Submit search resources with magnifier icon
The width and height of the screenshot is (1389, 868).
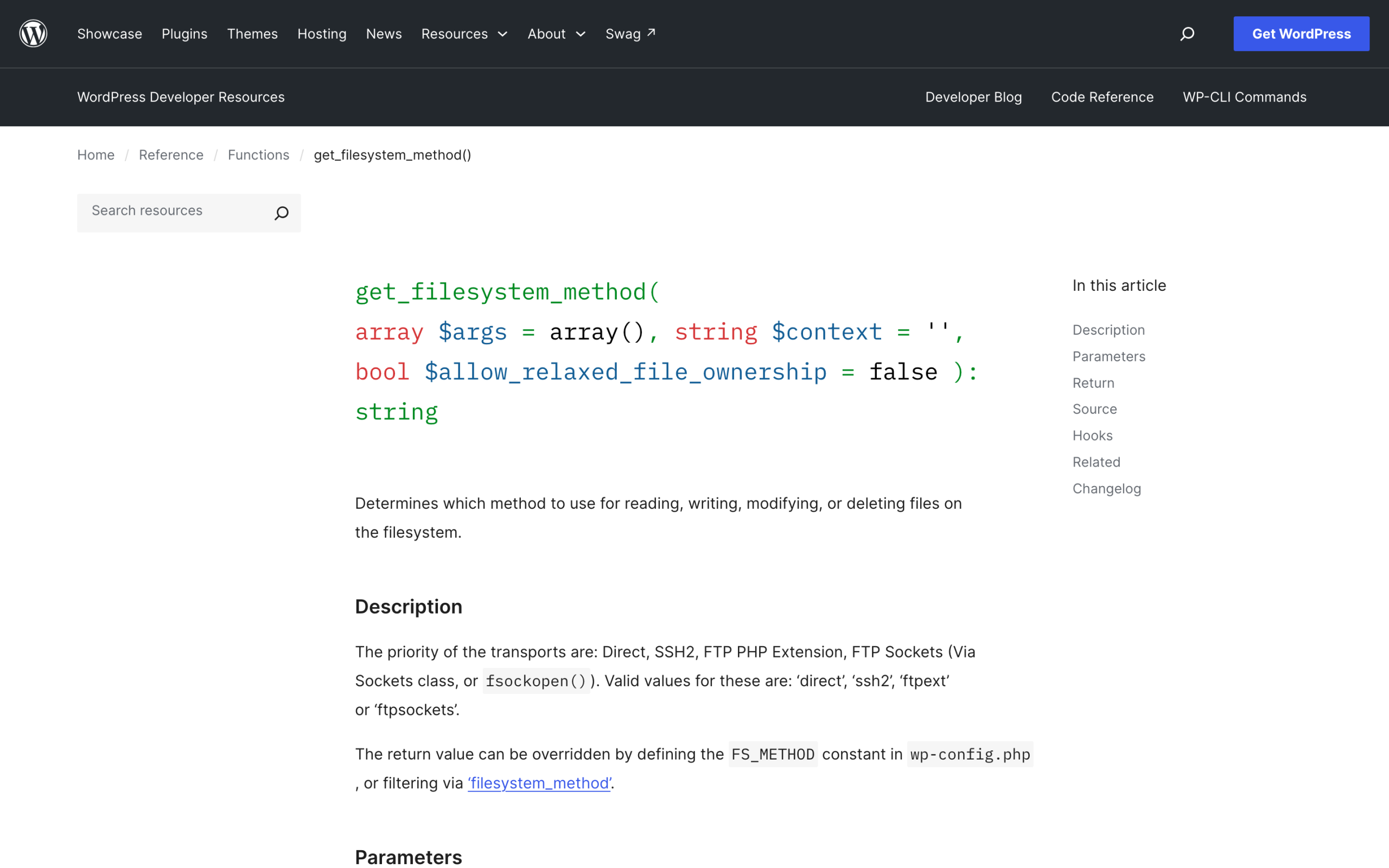(x=281, y=213)
